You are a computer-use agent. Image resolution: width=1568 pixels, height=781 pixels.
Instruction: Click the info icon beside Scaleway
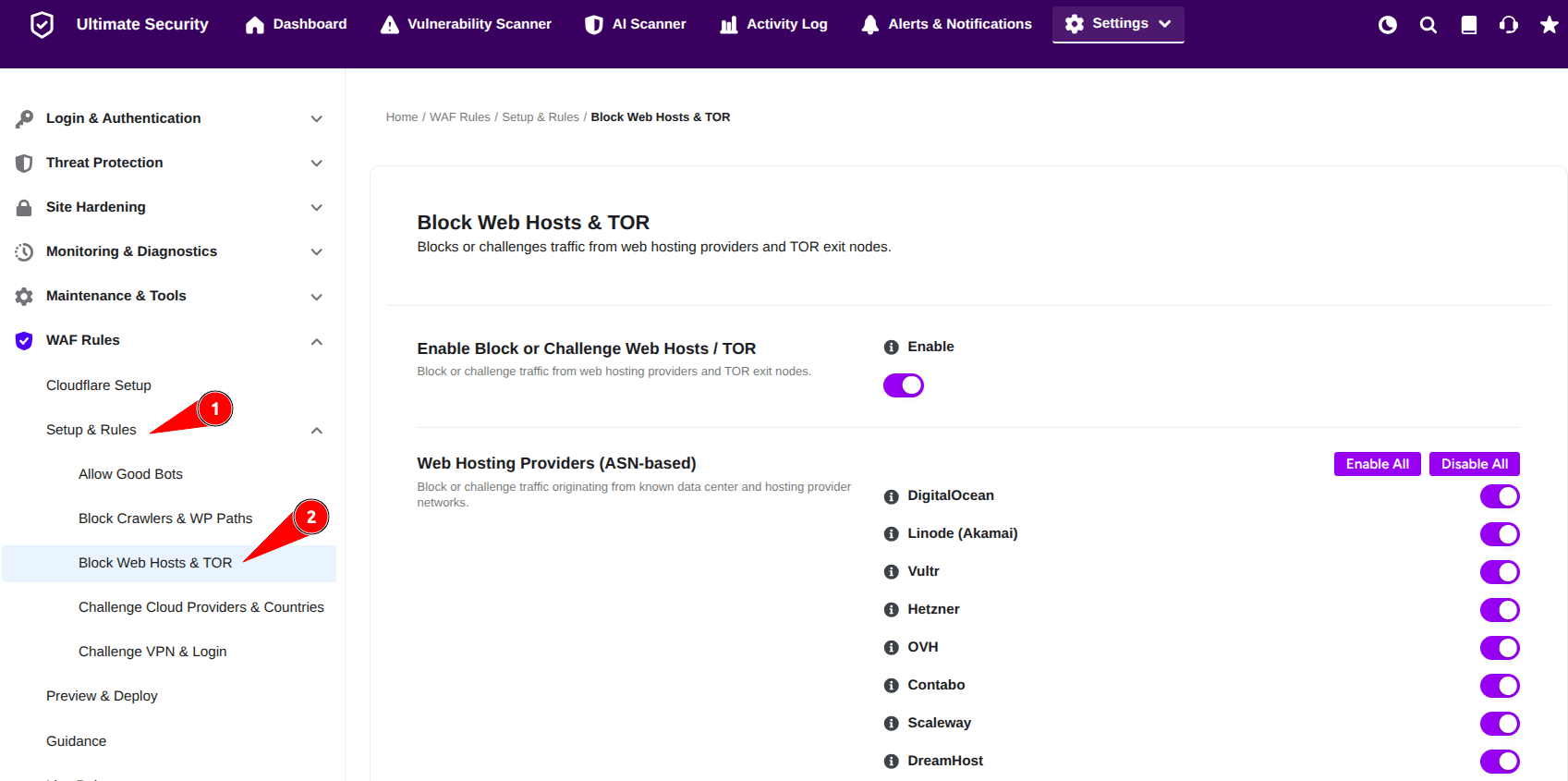tap(892, 724)
